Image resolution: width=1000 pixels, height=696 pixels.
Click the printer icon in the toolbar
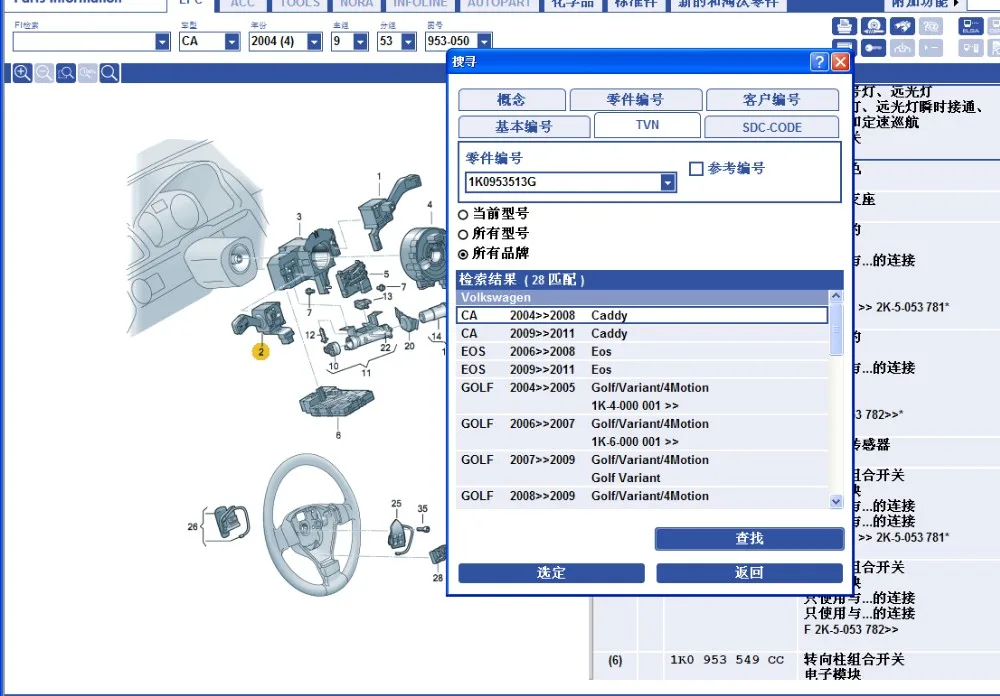click(844, 26)
